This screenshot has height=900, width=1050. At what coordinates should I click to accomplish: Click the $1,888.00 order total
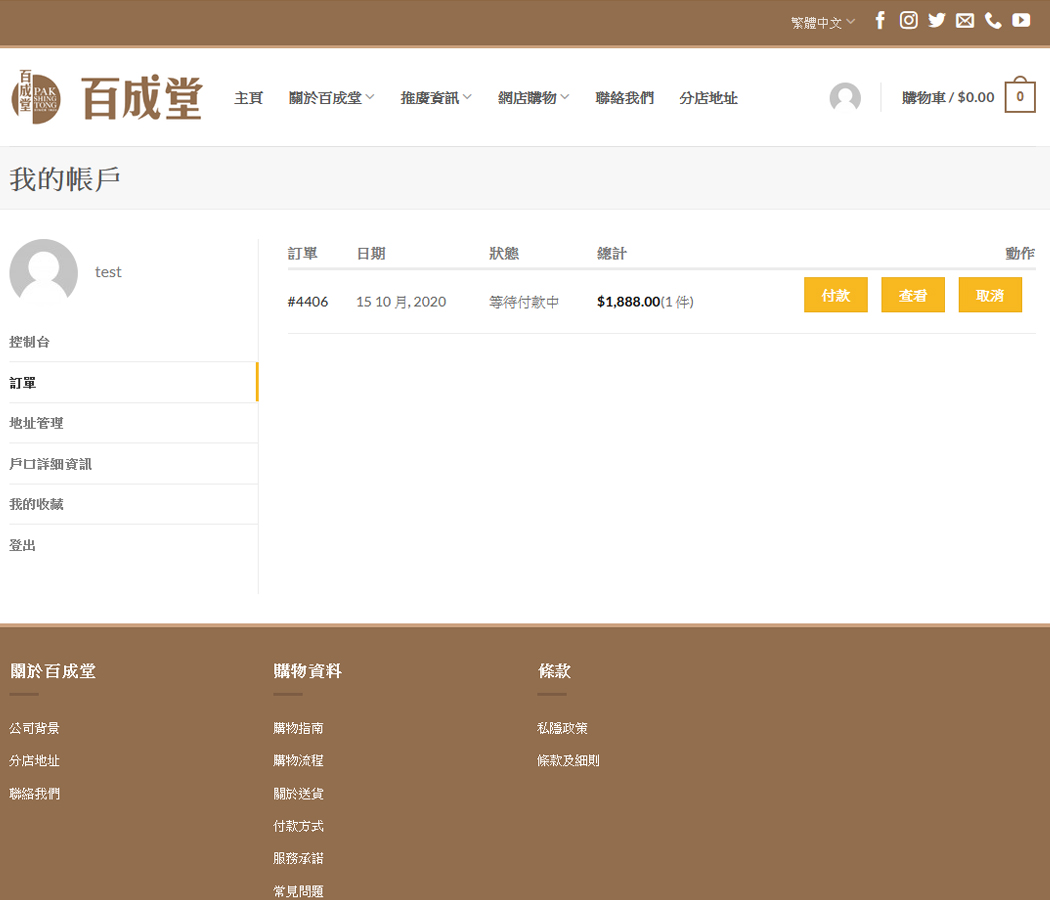click(x=629, y=301)
